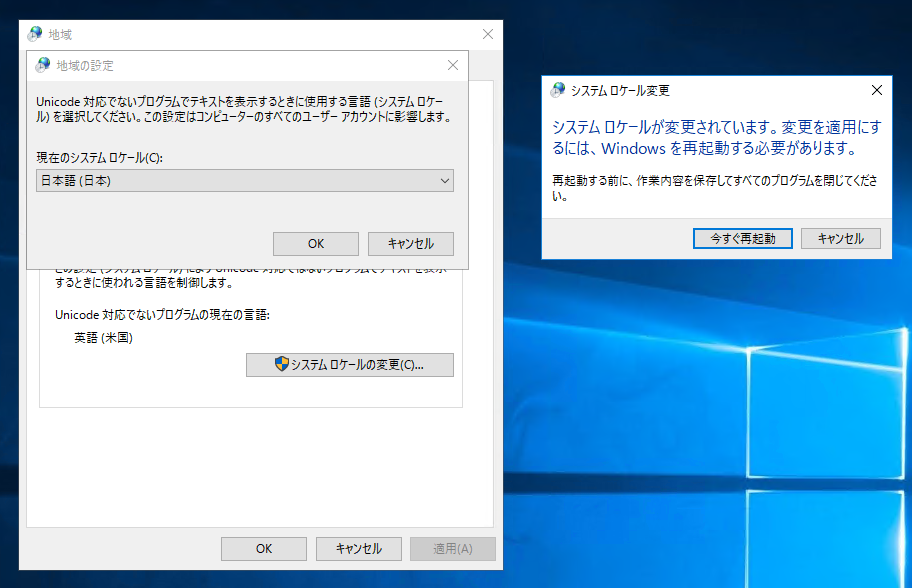Viewport: 912px width, 588px height.
Task: Click the shield icon on システム ロケールの変更 button
Action: pos(282,364)
